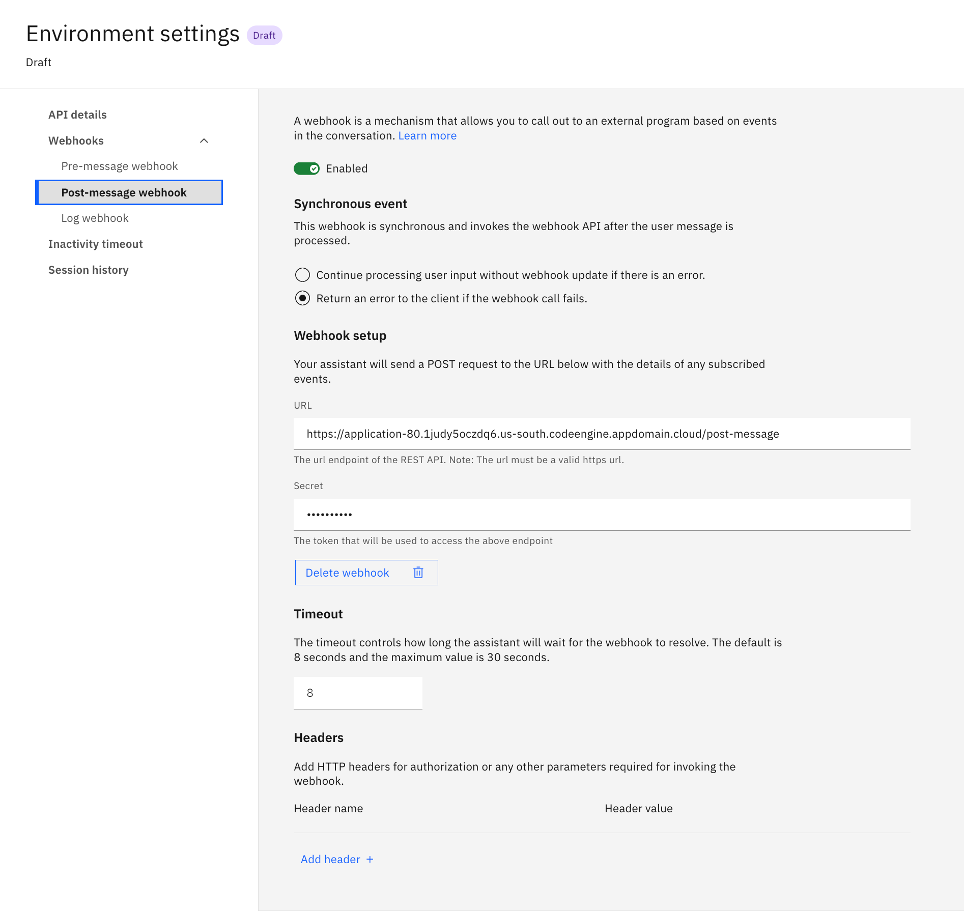
Task: Disable the webhook Enabled switch
Action: 307,168
